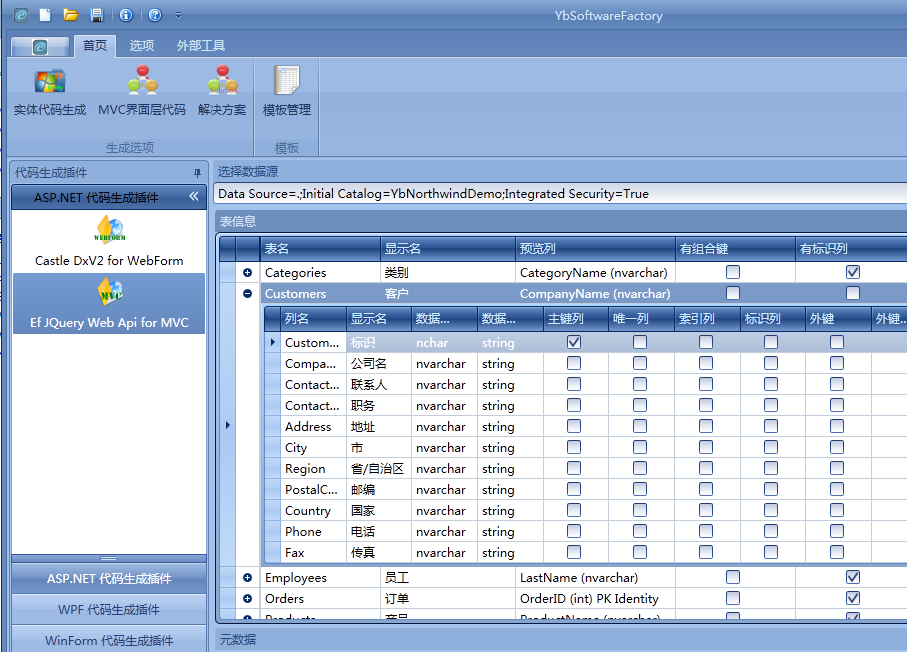Click the row indicator arrow for Custom... row
The height and width of the screenshot is (652, 907).
coord(272,342)
